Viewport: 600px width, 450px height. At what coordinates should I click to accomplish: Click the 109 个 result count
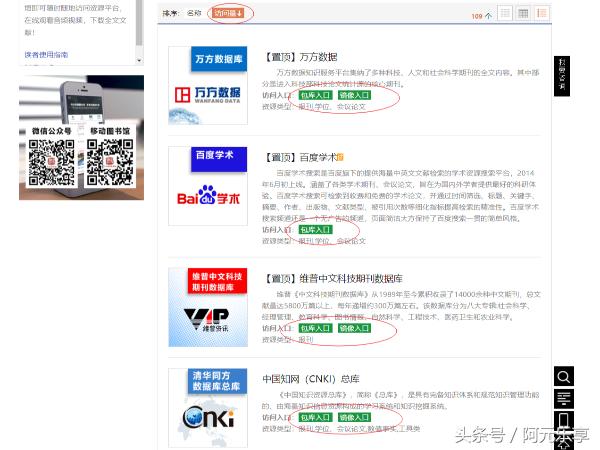[481, 16]
